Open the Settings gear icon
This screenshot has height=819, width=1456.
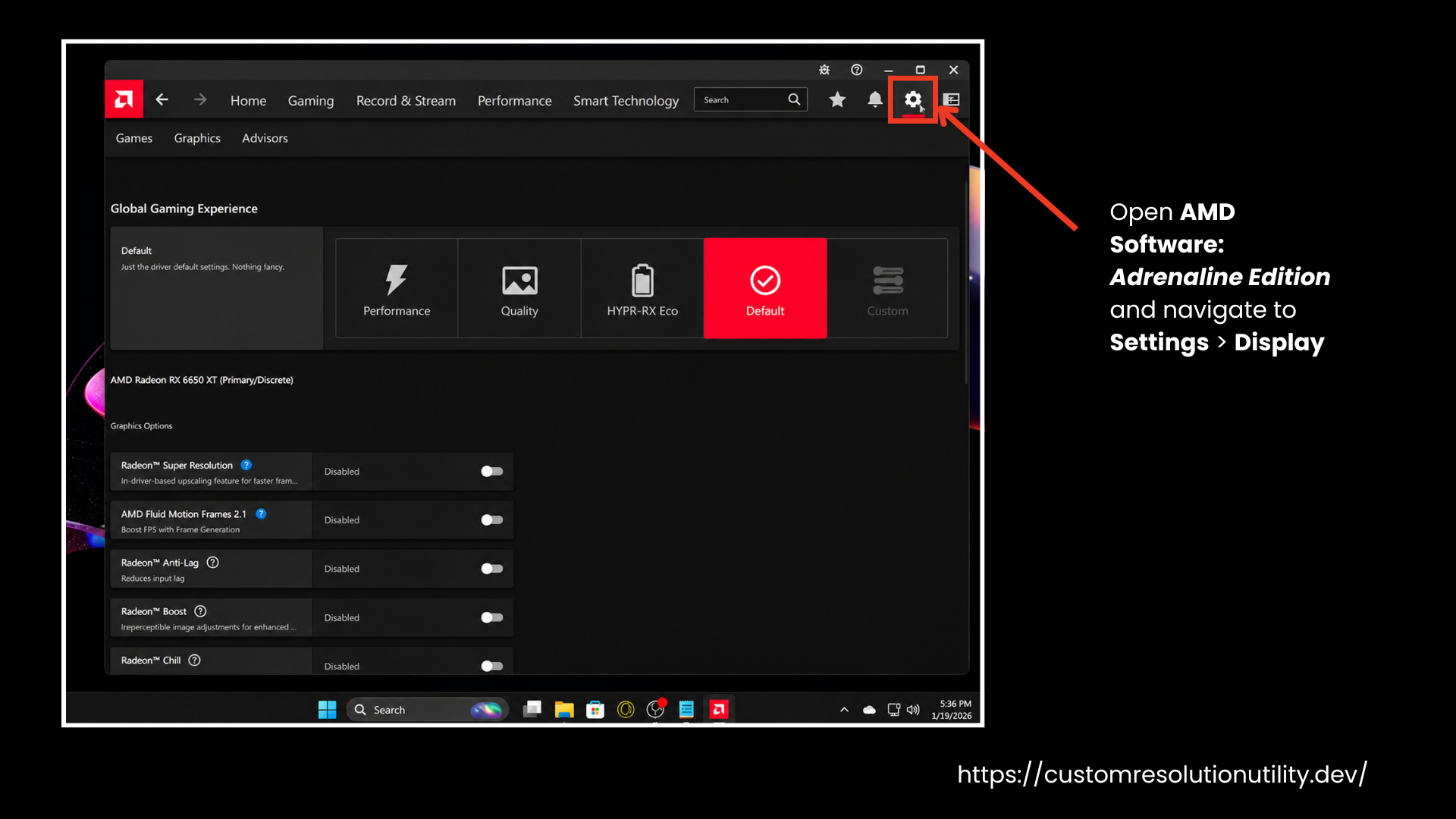pyautogui.click(x=913, y=99)
